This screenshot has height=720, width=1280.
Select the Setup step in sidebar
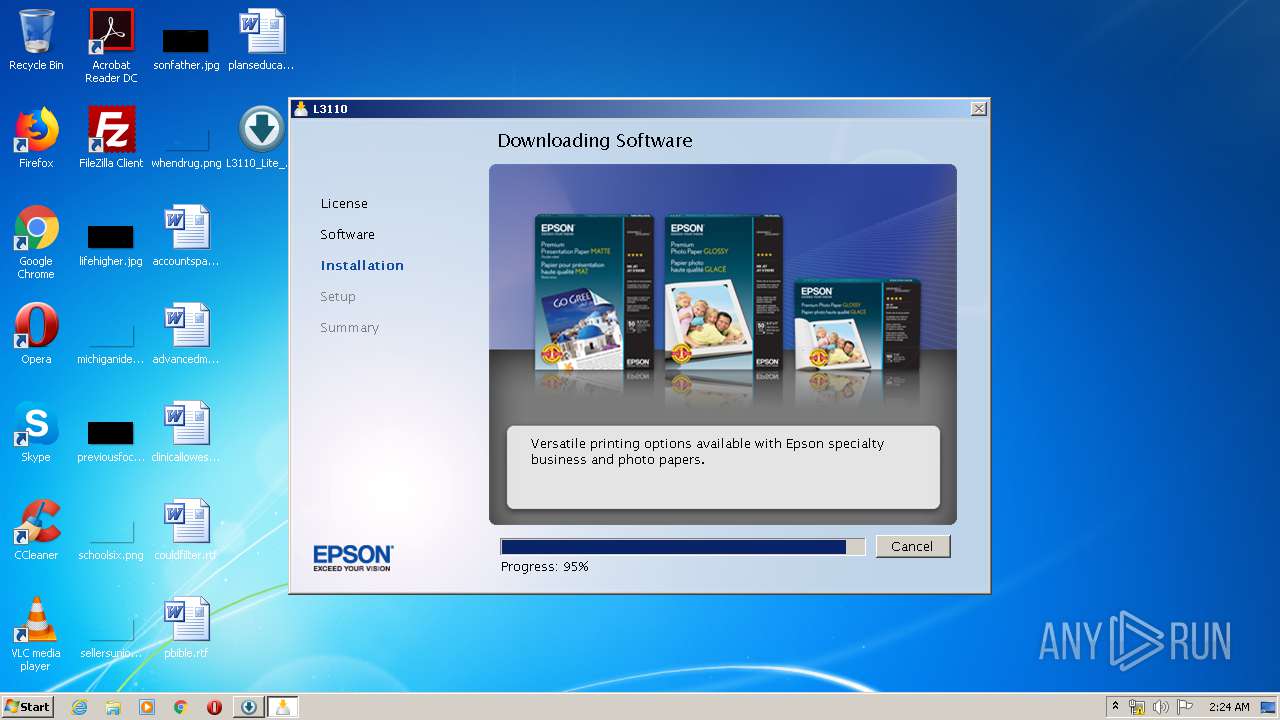pyautogui.click(x=338, y=296)
